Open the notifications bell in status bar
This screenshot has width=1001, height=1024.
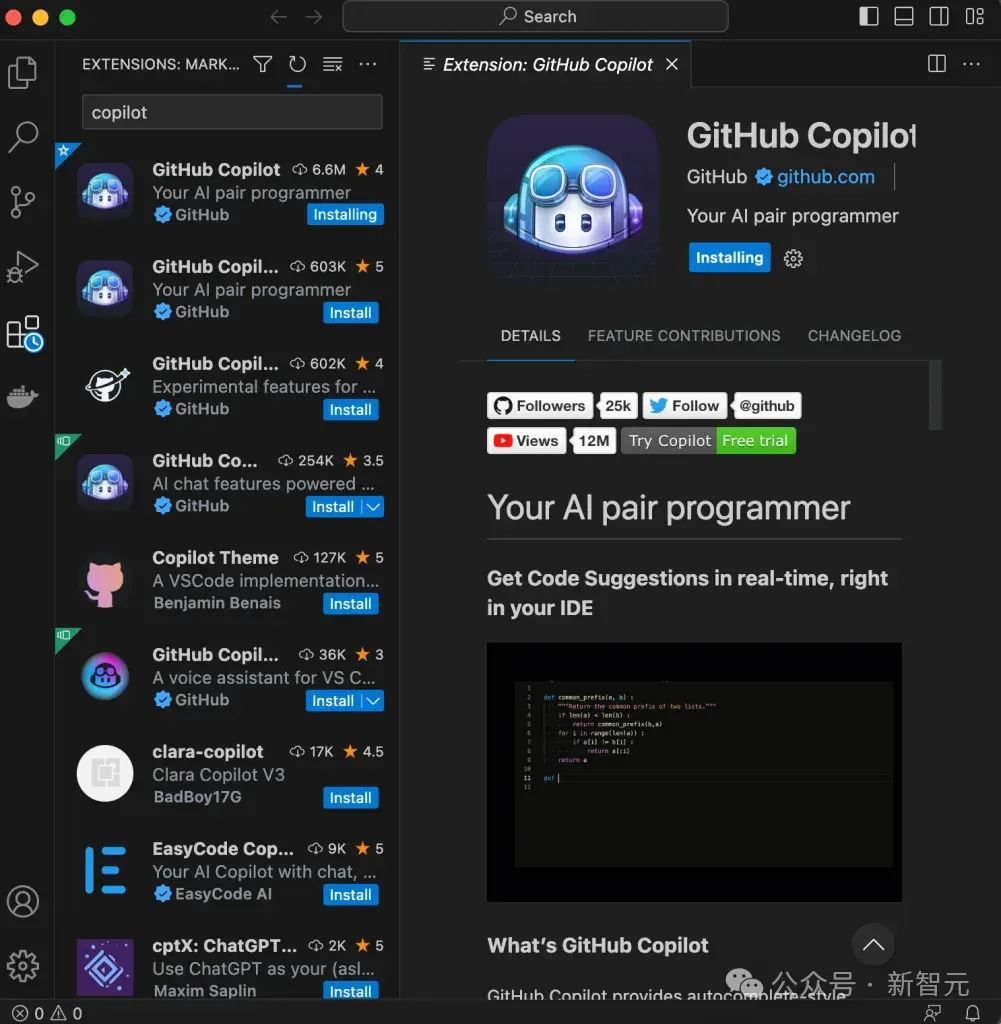pos(972,1013)
